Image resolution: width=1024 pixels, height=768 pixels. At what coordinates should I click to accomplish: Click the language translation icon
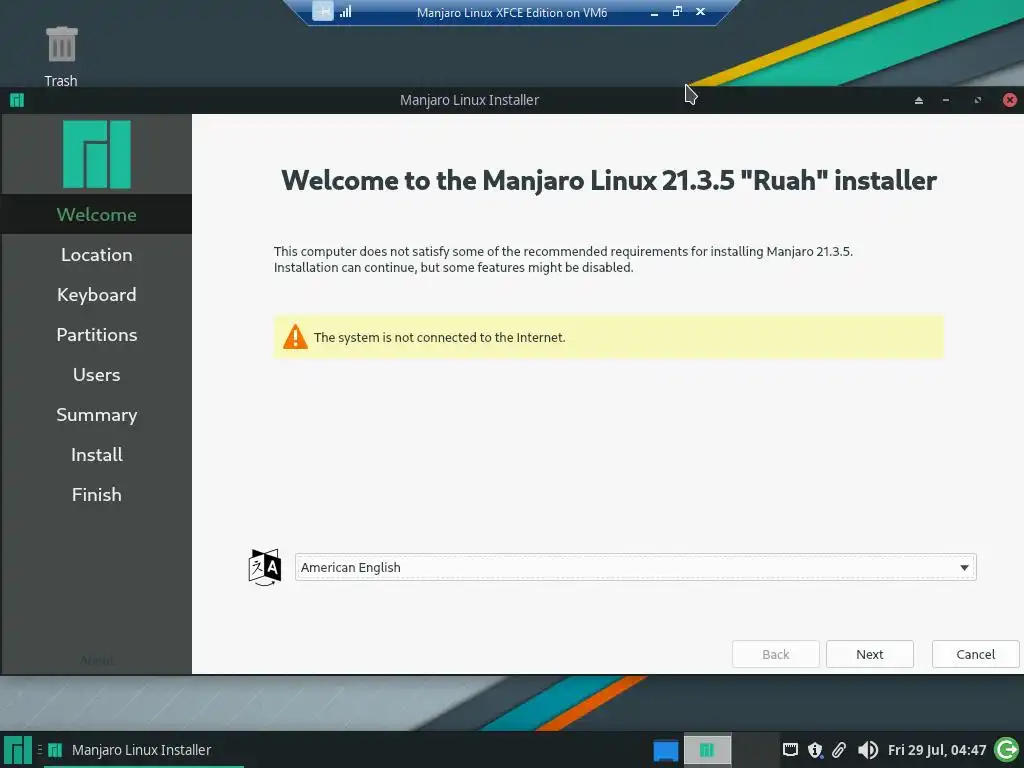click(x=264, y=567)
